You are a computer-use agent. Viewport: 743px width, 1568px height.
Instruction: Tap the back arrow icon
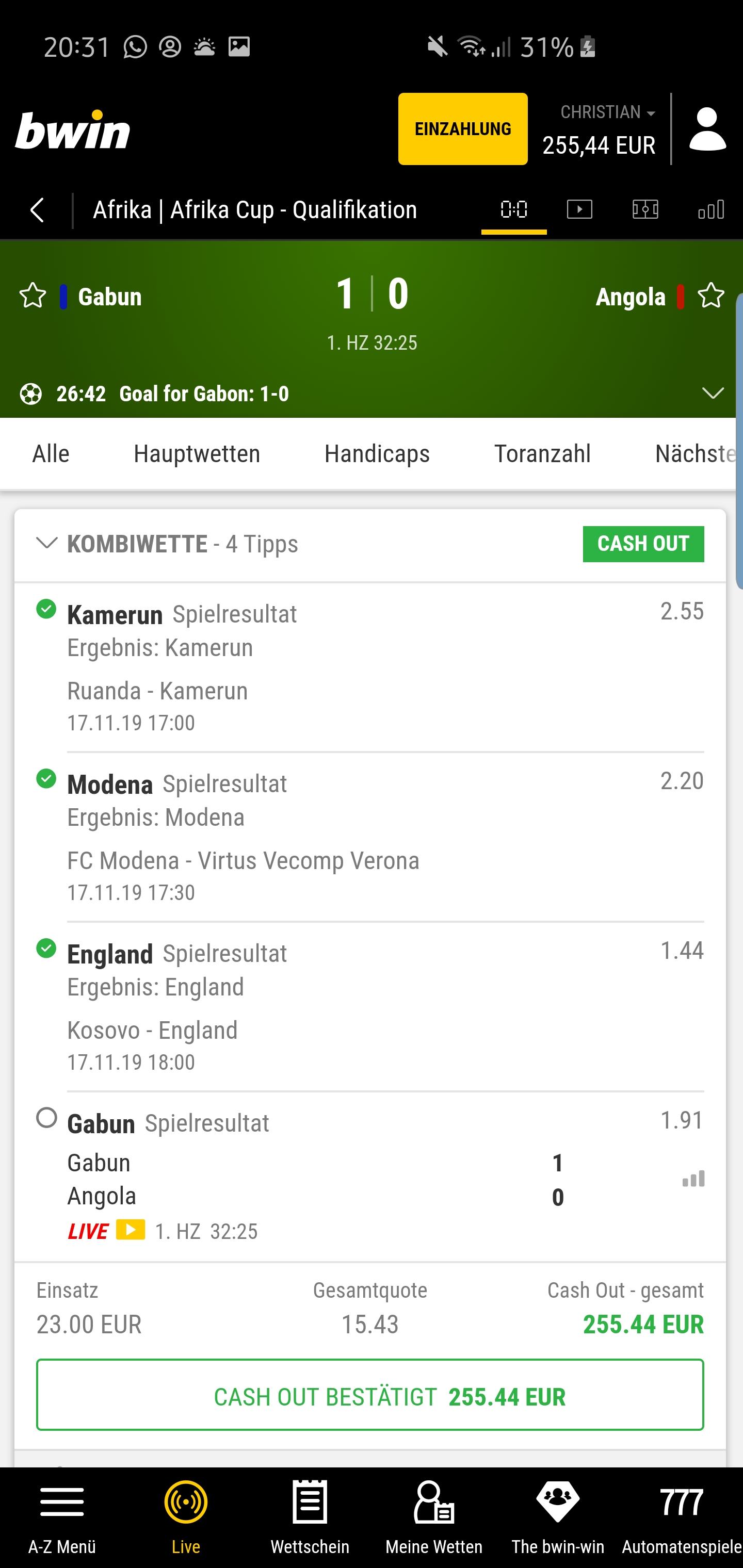(x=37, y=210)
